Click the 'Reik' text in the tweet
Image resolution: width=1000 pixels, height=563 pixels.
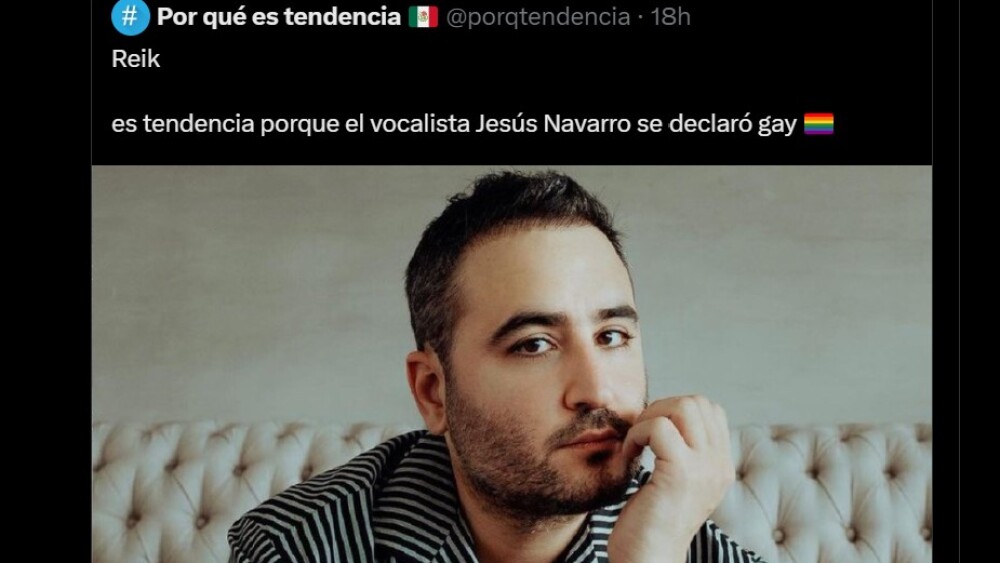point(136,59)
